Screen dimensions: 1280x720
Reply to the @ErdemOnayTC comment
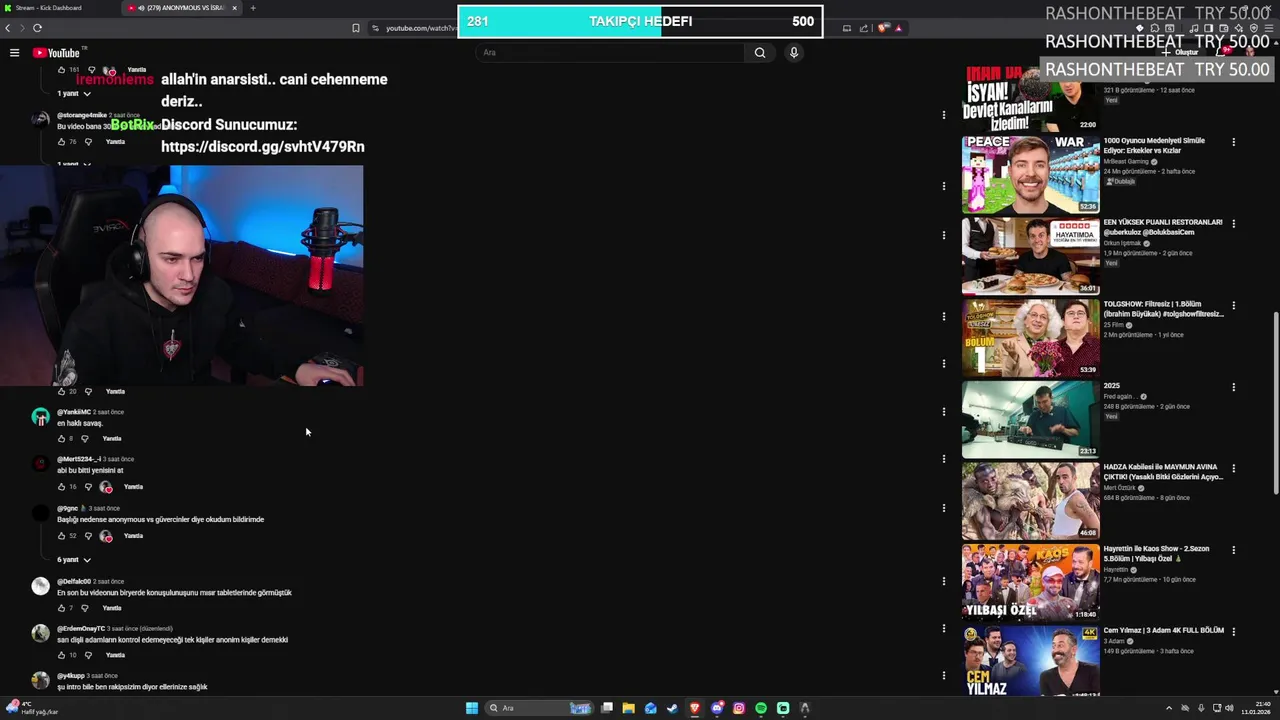click(115, 655)
